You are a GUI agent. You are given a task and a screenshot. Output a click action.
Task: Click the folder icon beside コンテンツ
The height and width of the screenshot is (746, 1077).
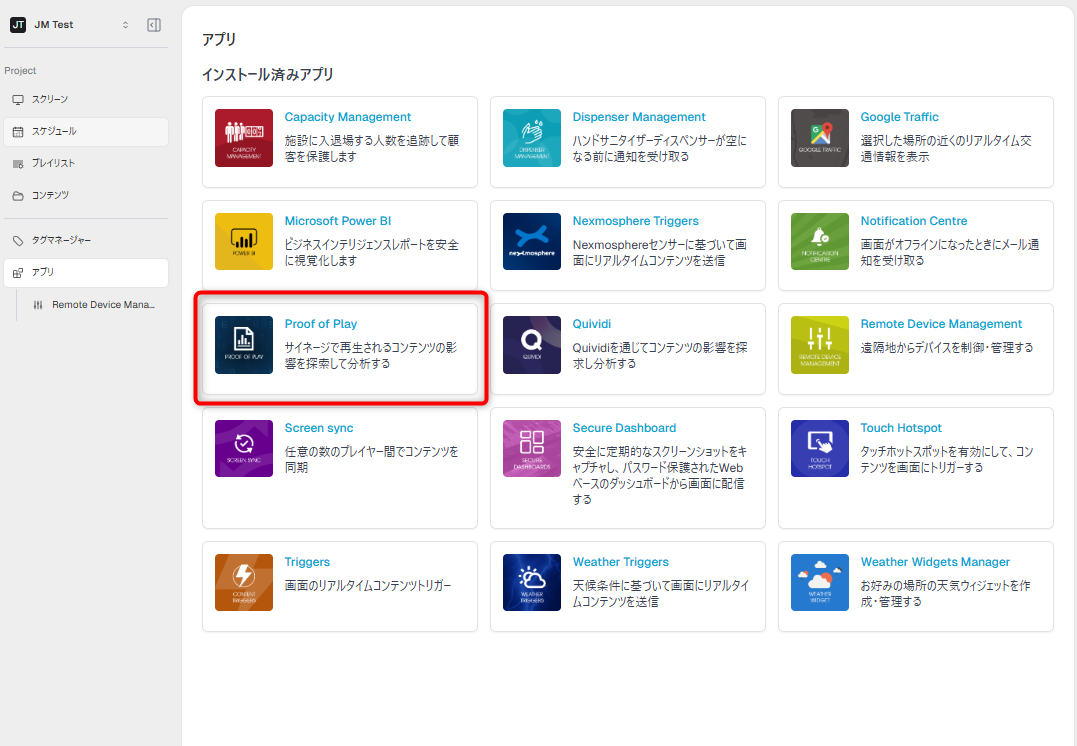click(x=18, y=196)
